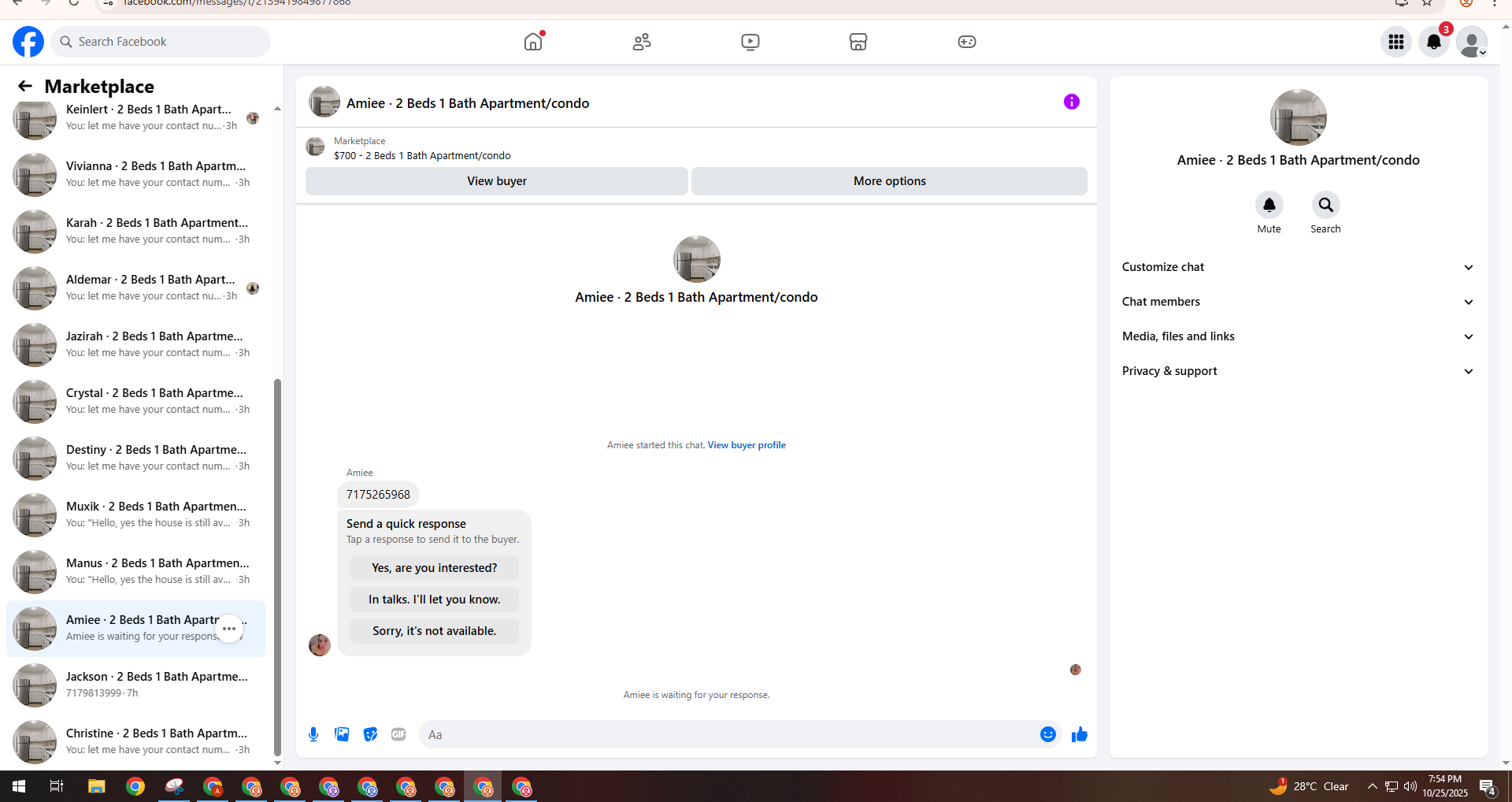This screenshot has width=1512, height=802.
Task: Click the listing thumbnail in right panel
Action: (x=1298, y=117)
